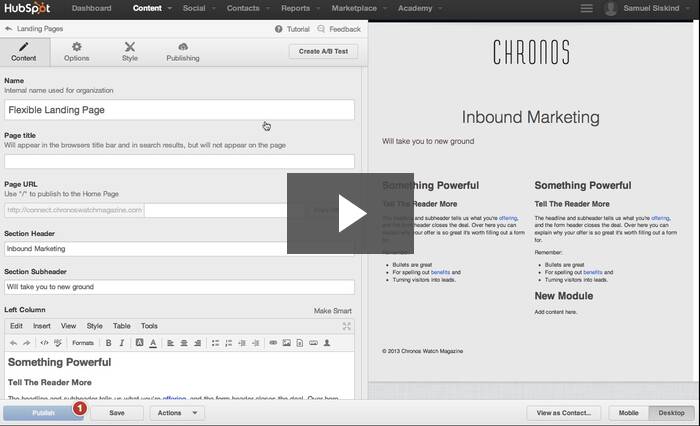Toggle bold formatting
Screen dimensions: 700x426
tap(108, 343)
